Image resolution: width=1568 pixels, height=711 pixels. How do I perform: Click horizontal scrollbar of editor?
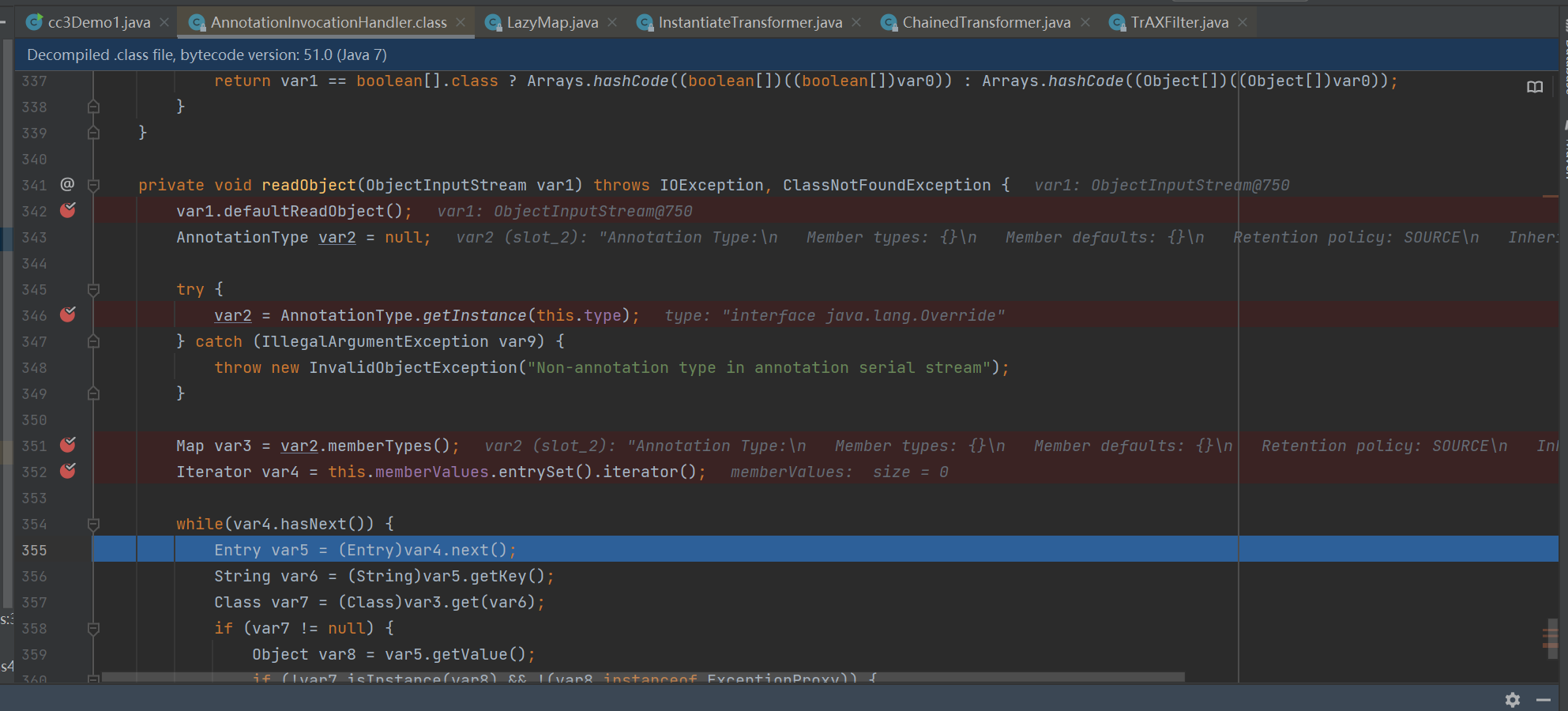(x=643, y=677)
